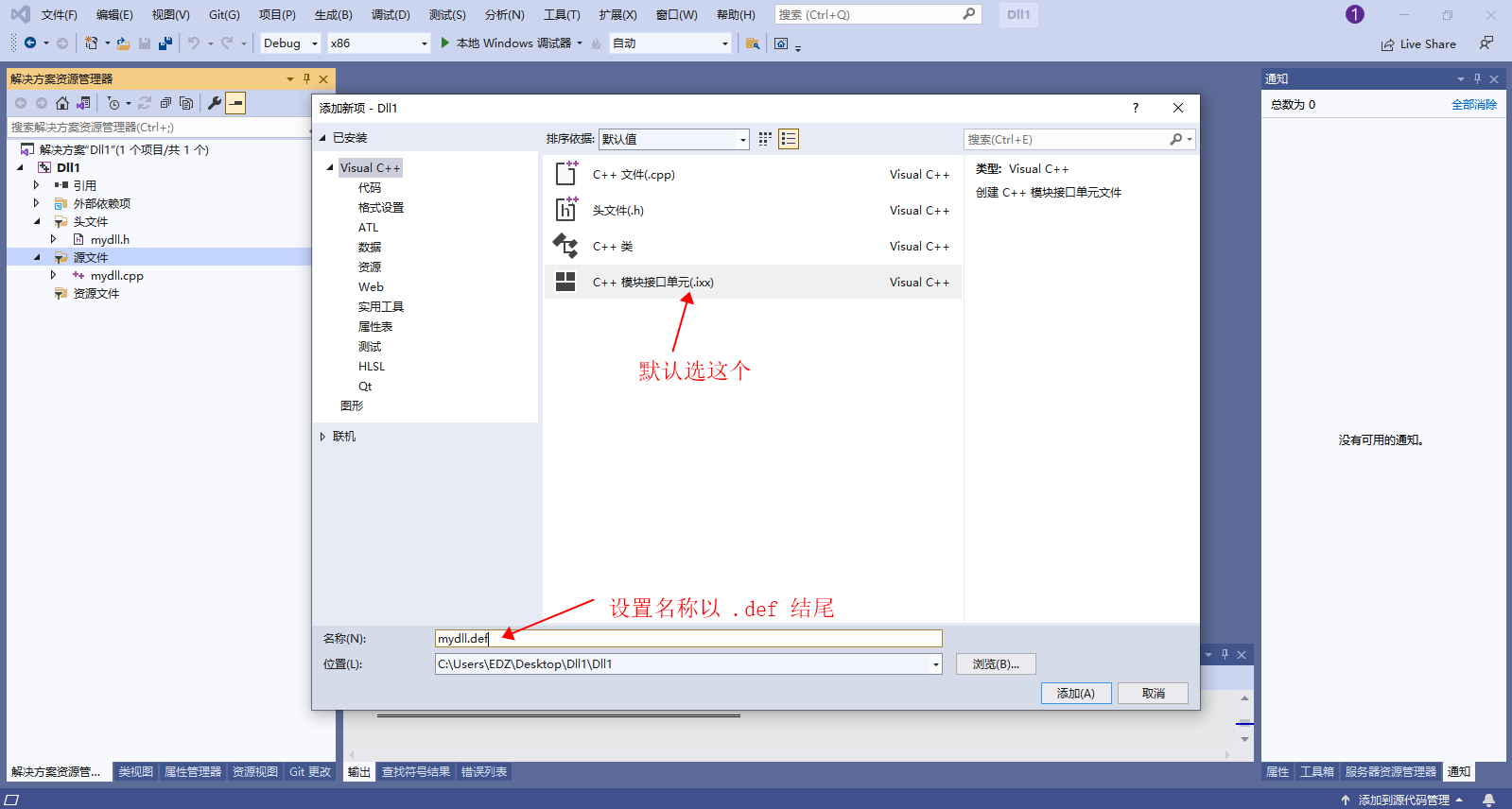Switch dialog to medium icons list view
The image size is (1512, 809).
pos(789,139)
